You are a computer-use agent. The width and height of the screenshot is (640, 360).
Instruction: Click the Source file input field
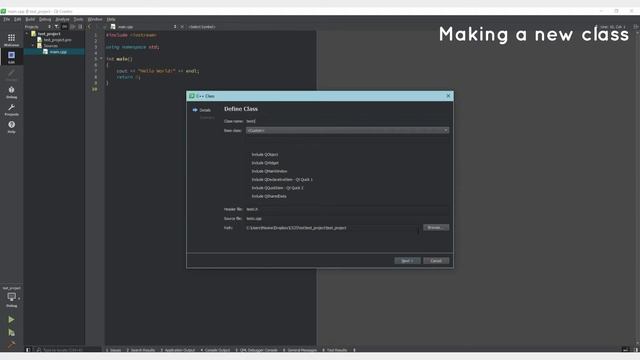click(x=347, y=218)
